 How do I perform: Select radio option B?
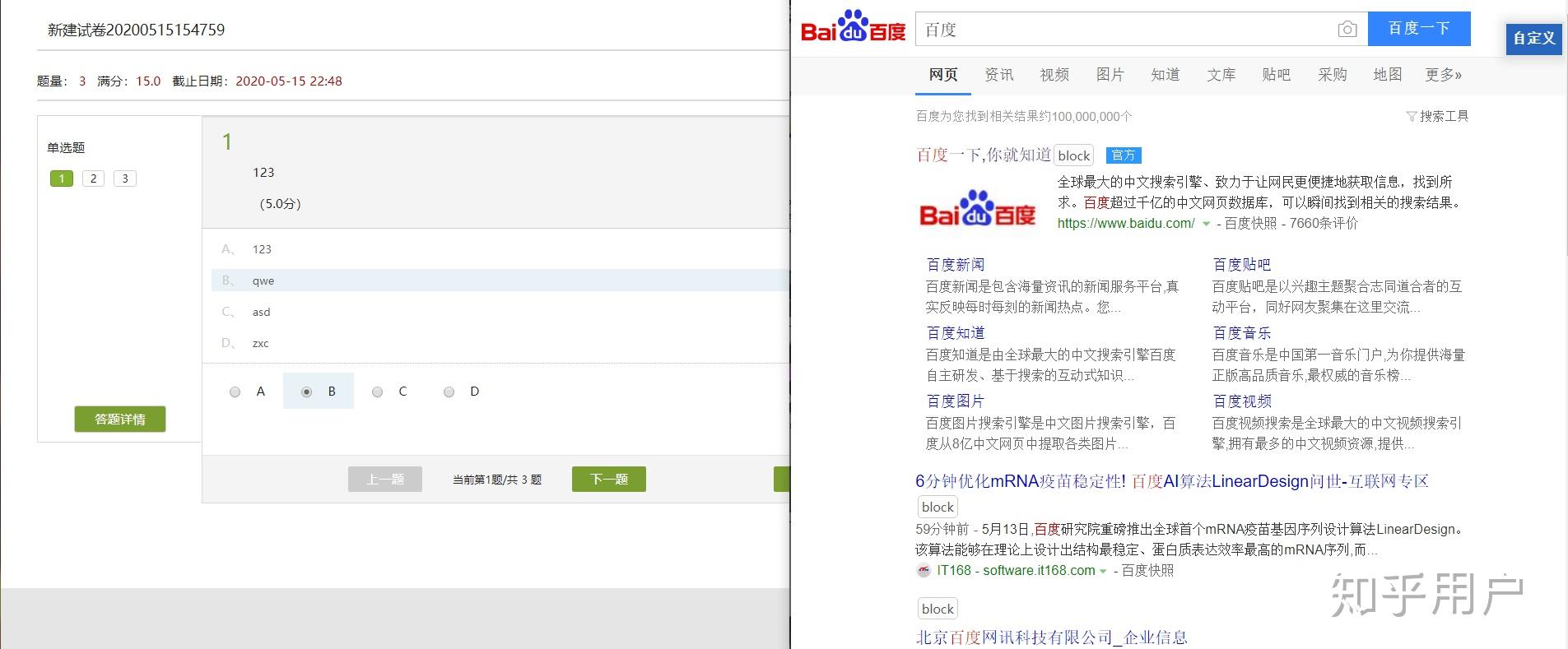coord(306,392)
